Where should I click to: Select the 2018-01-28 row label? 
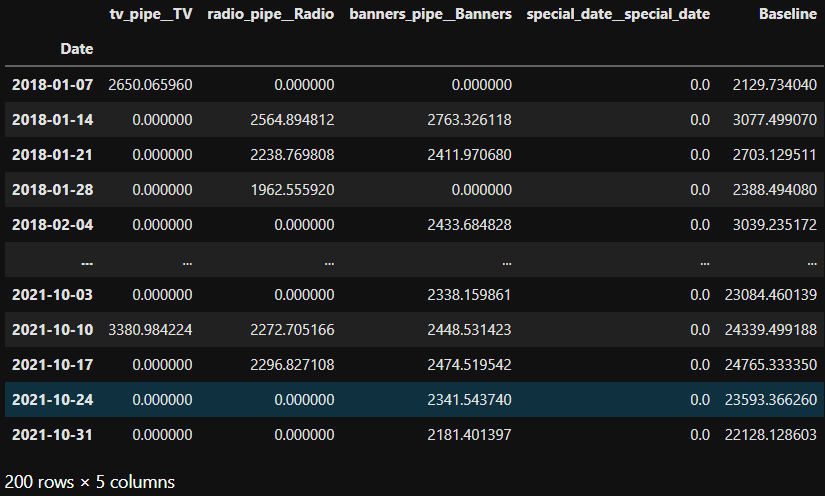coord(52,189)
